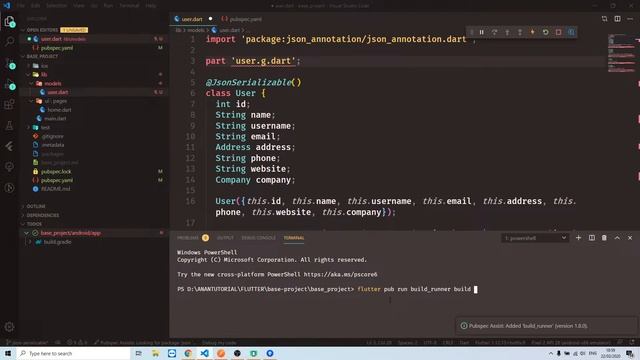Open Task View on taskbar
This screenshot has width=640, height=360.
coord(139,353)
